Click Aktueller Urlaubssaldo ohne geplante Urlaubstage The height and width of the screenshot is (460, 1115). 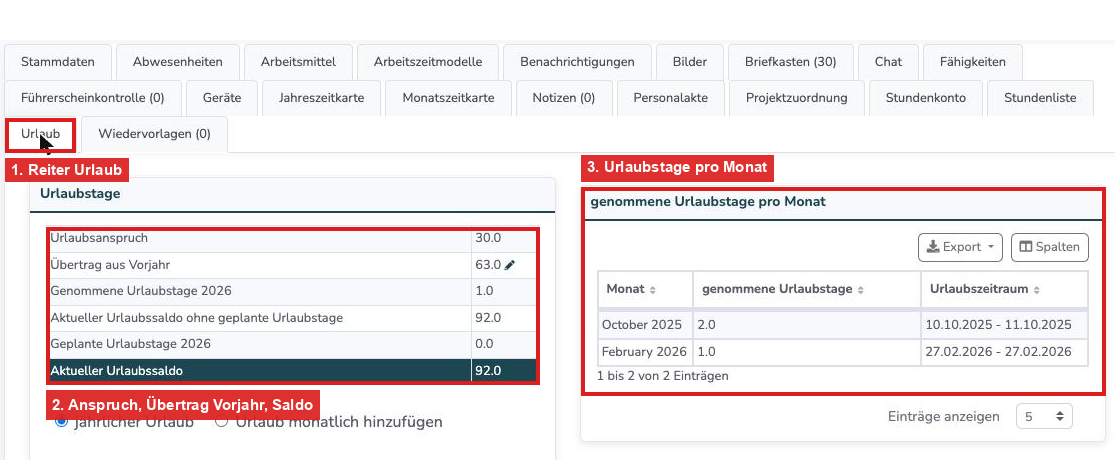pos(197,318)
